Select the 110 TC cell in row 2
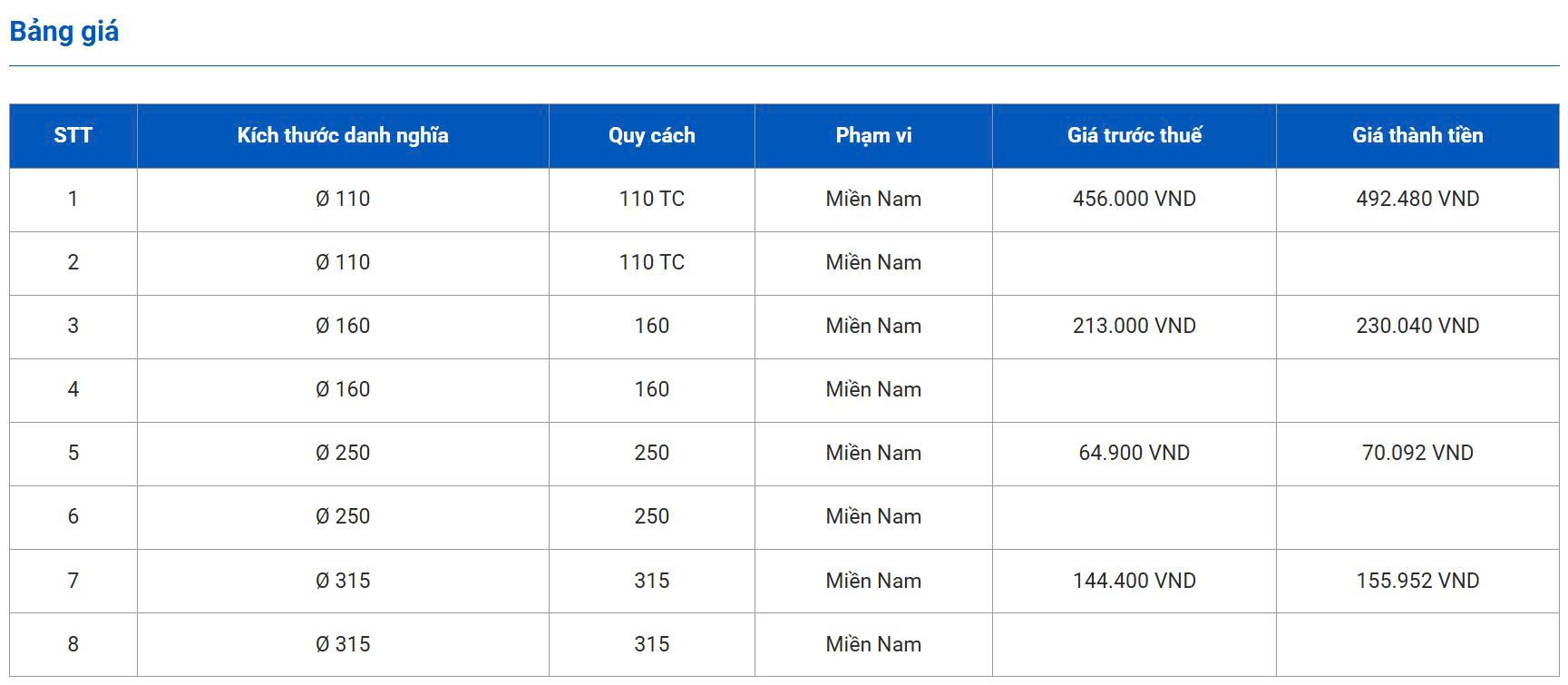 coord(651,263)
